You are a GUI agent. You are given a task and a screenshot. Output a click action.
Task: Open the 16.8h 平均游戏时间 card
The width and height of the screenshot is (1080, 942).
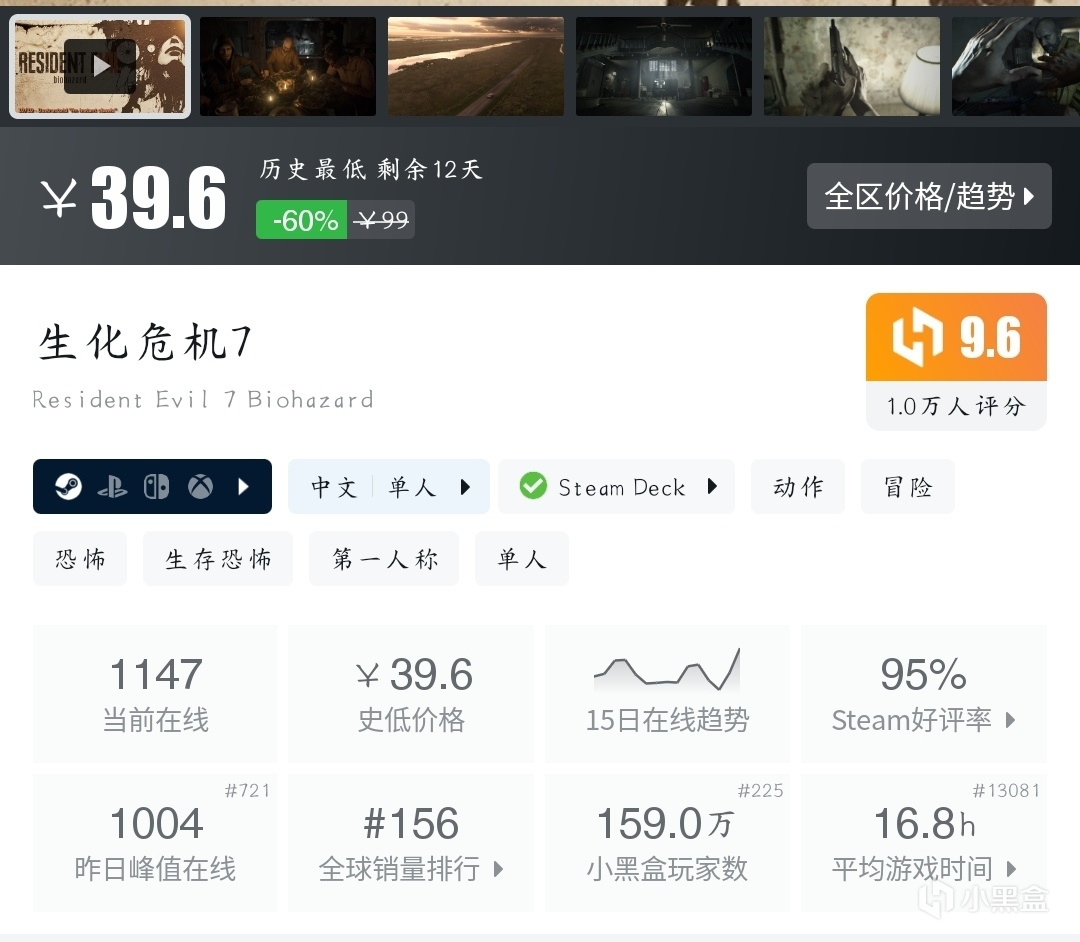924,843
